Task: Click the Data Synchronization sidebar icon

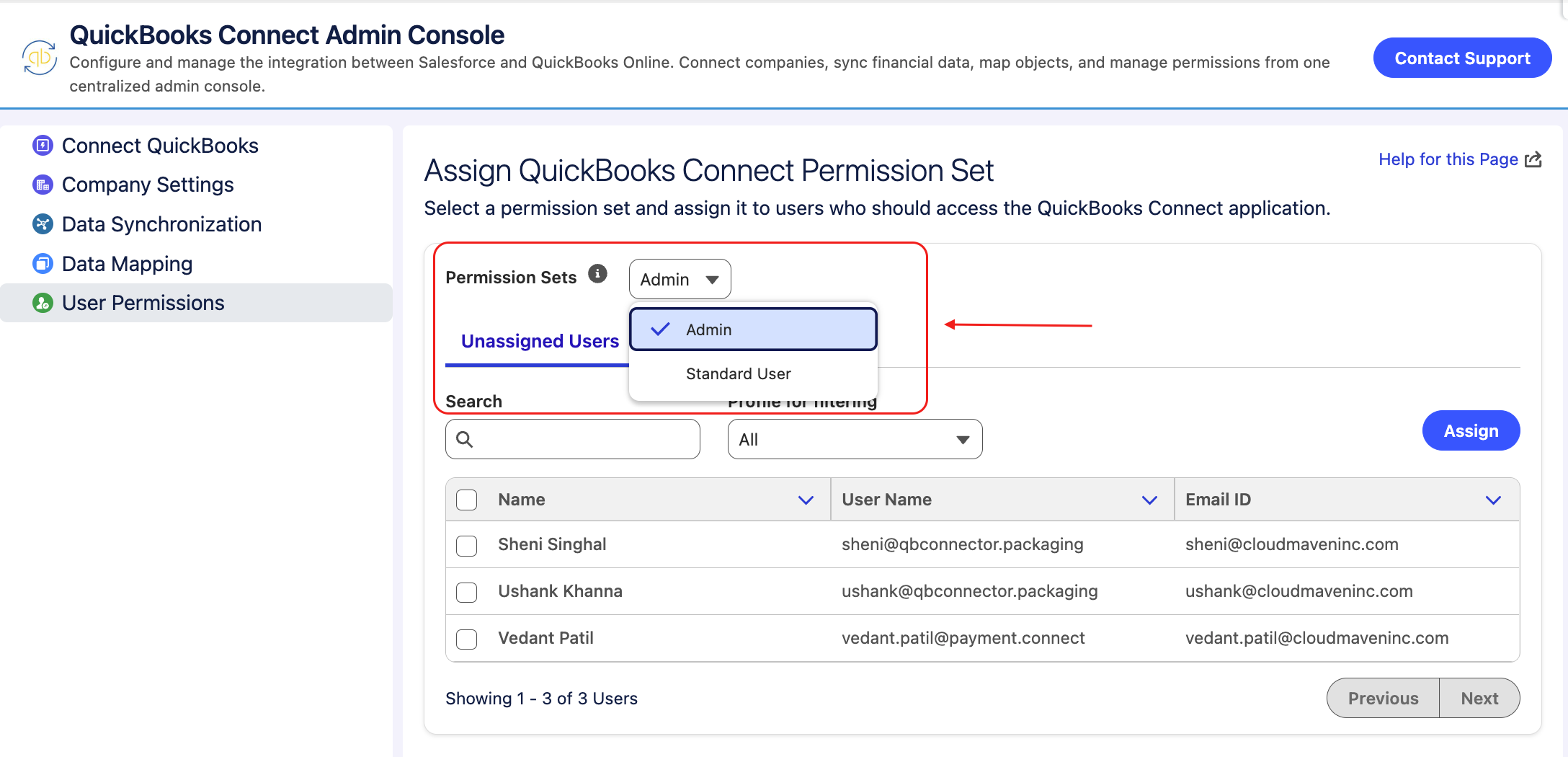Action: tap(43, 224)
